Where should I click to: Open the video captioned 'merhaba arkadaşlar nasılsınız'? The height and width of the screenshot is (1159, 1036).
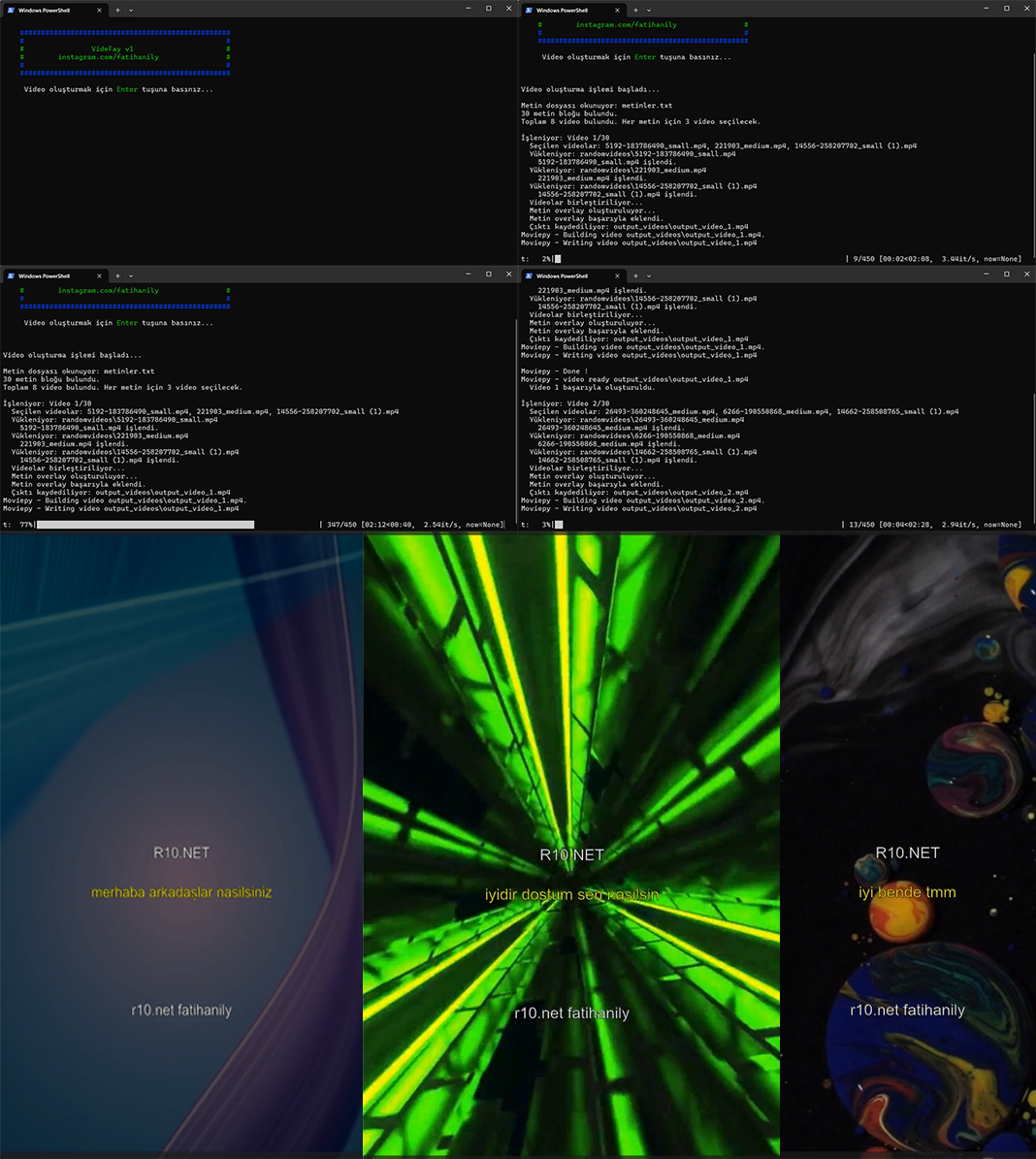pyautogui.click(x=181, y=843)
